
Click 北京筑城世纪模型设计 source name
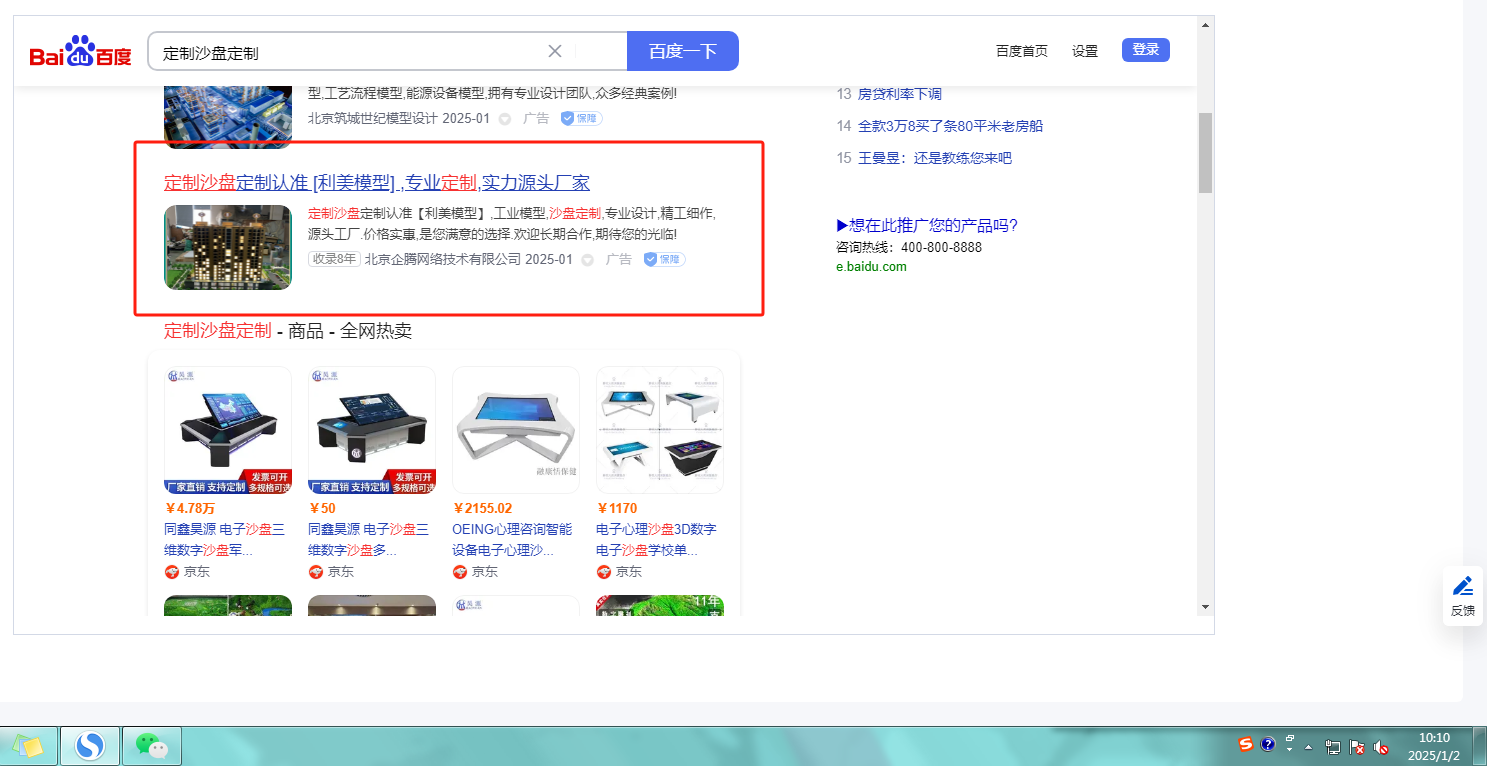[x=373, y=118]
